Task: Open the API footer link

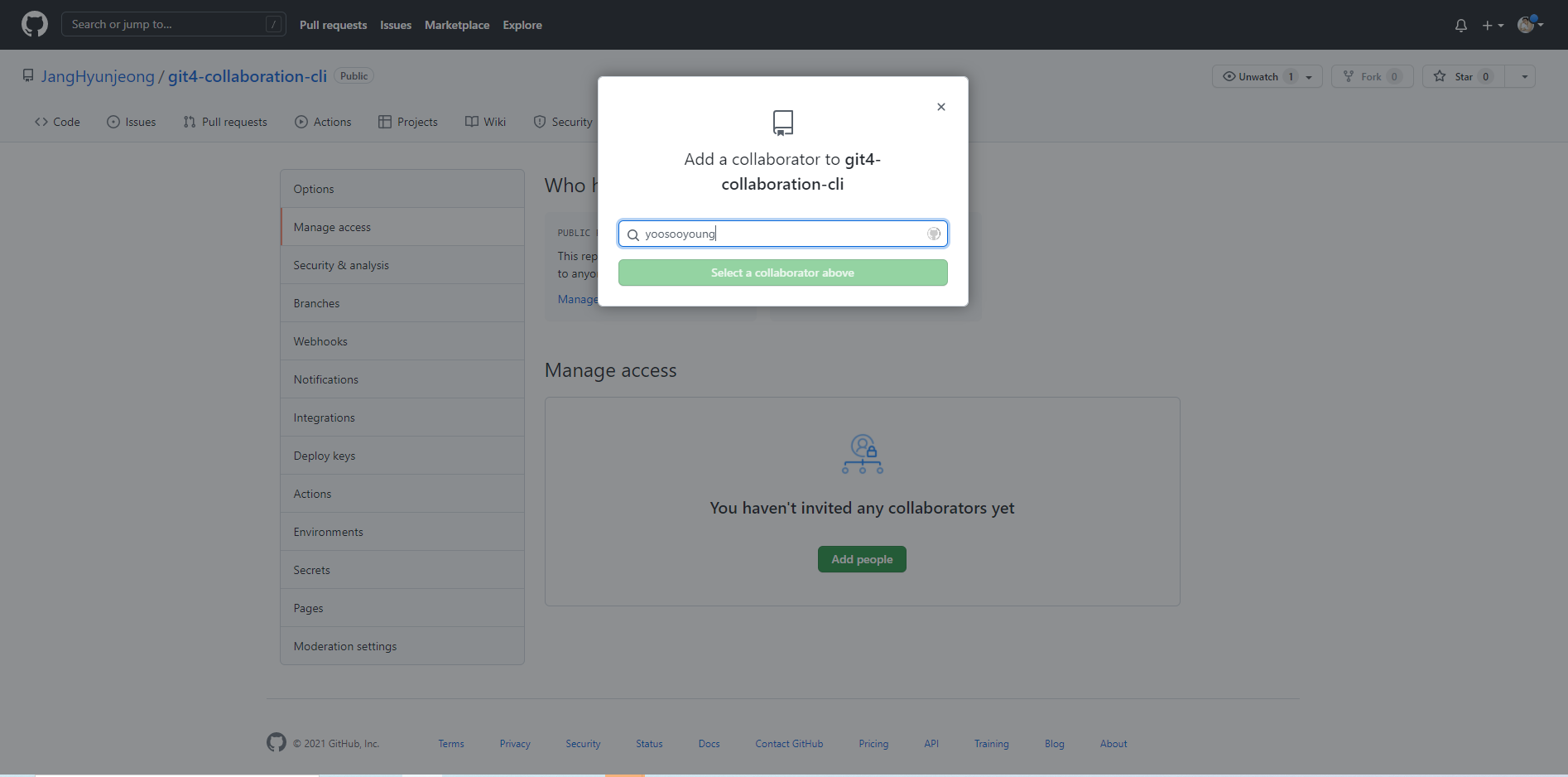Action: pos(931,744)
